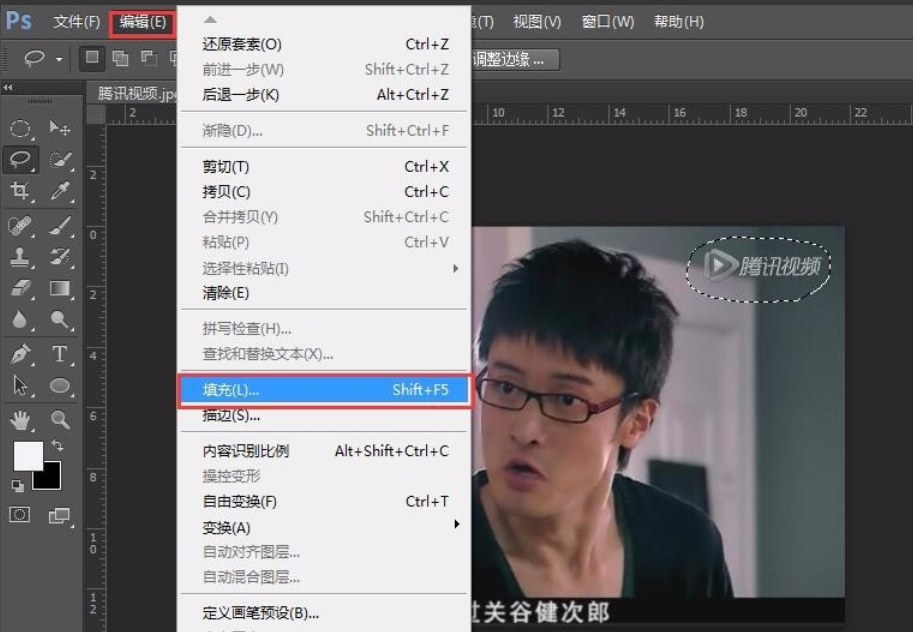Image resolution: width=913 pixels, height=632 pixels.
Task: Expand the Transform submenu arrow
Action: (x=456, y=524)
